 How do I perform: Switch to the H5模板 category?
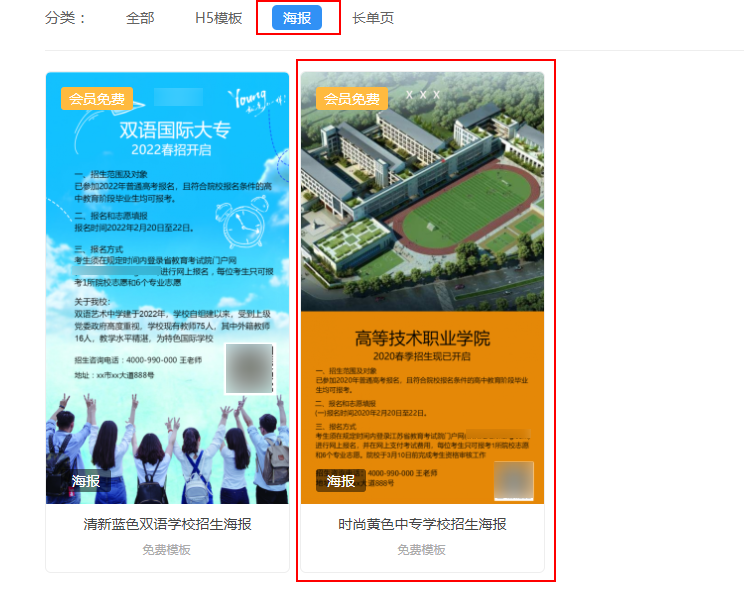(x=218, y=18)
